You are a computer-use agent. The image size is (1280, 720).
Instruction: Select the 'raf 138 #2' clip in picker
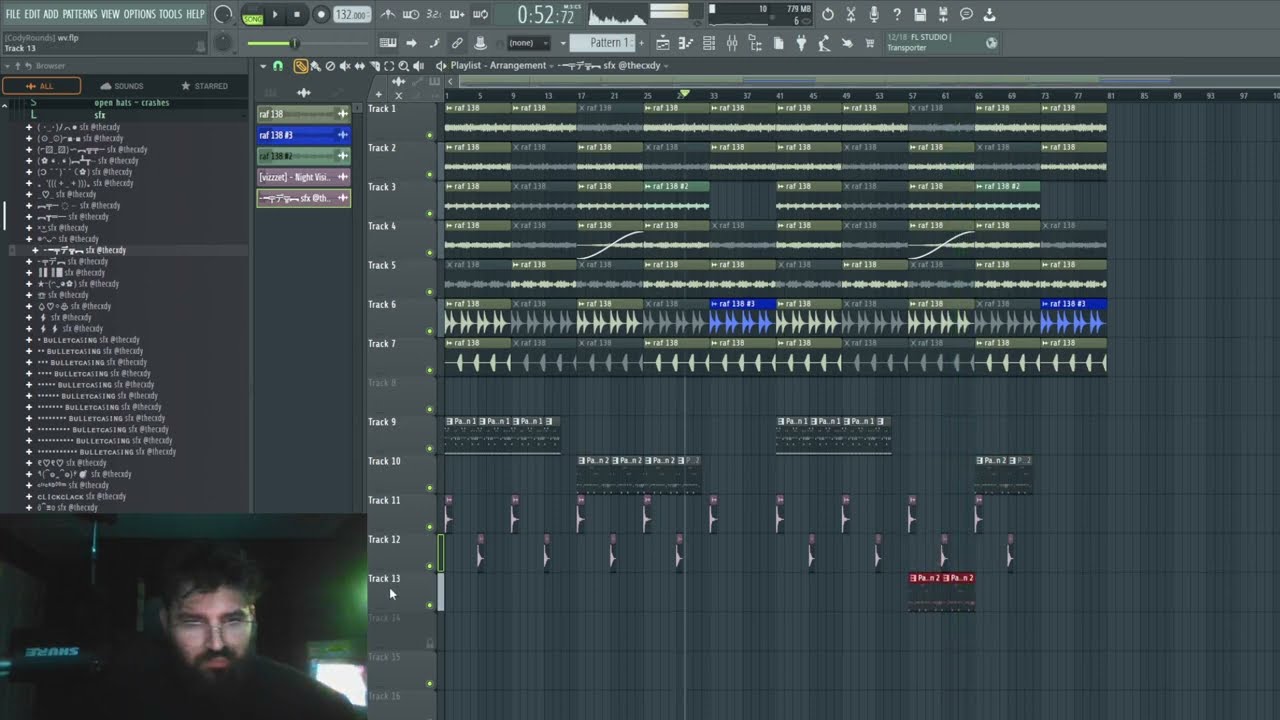303,156
